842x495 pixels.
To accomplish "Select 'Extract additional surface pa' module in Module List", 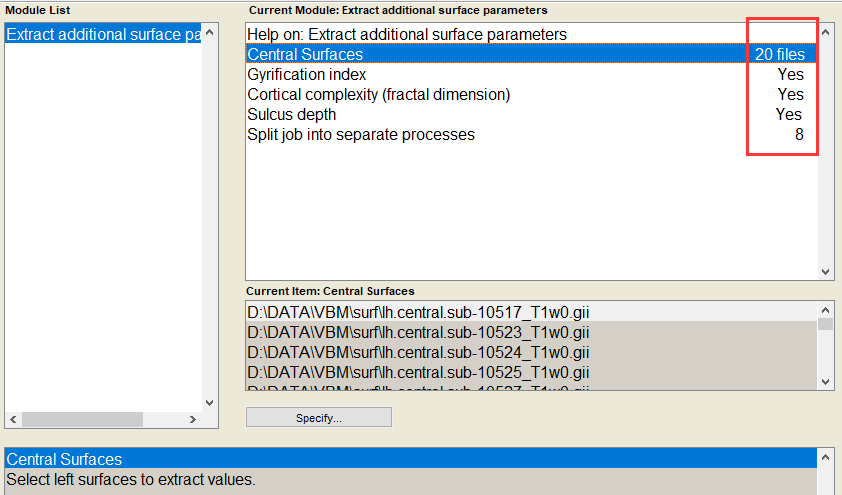I will 103,34.
